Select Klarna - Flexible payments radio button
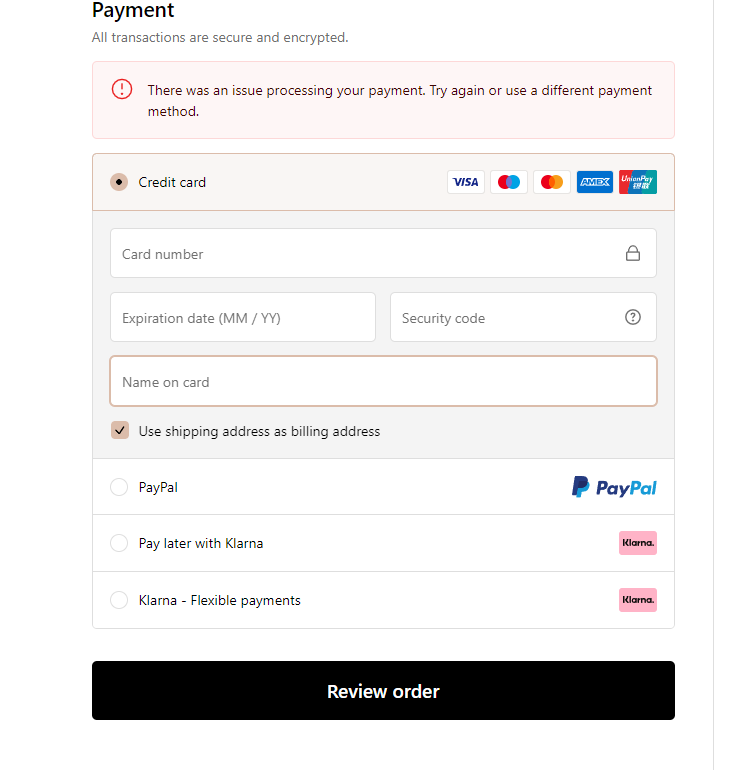Image resolution: width=737 pixels, height=770 pixels. [119, 600]
